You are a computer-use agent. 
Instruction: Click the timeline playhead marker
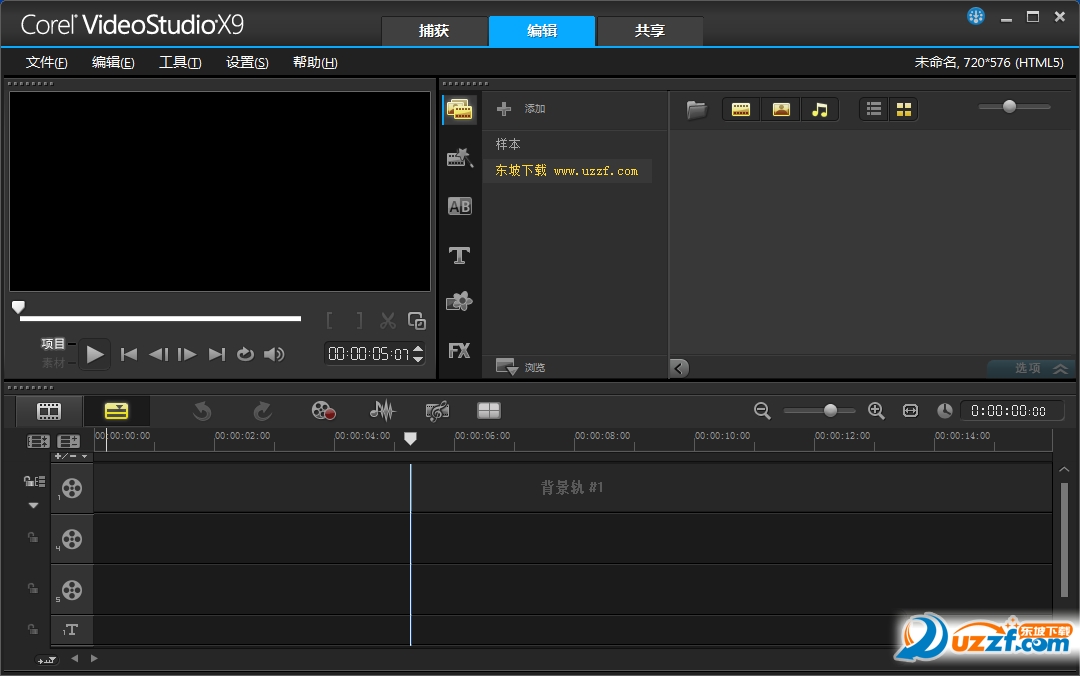410,438
